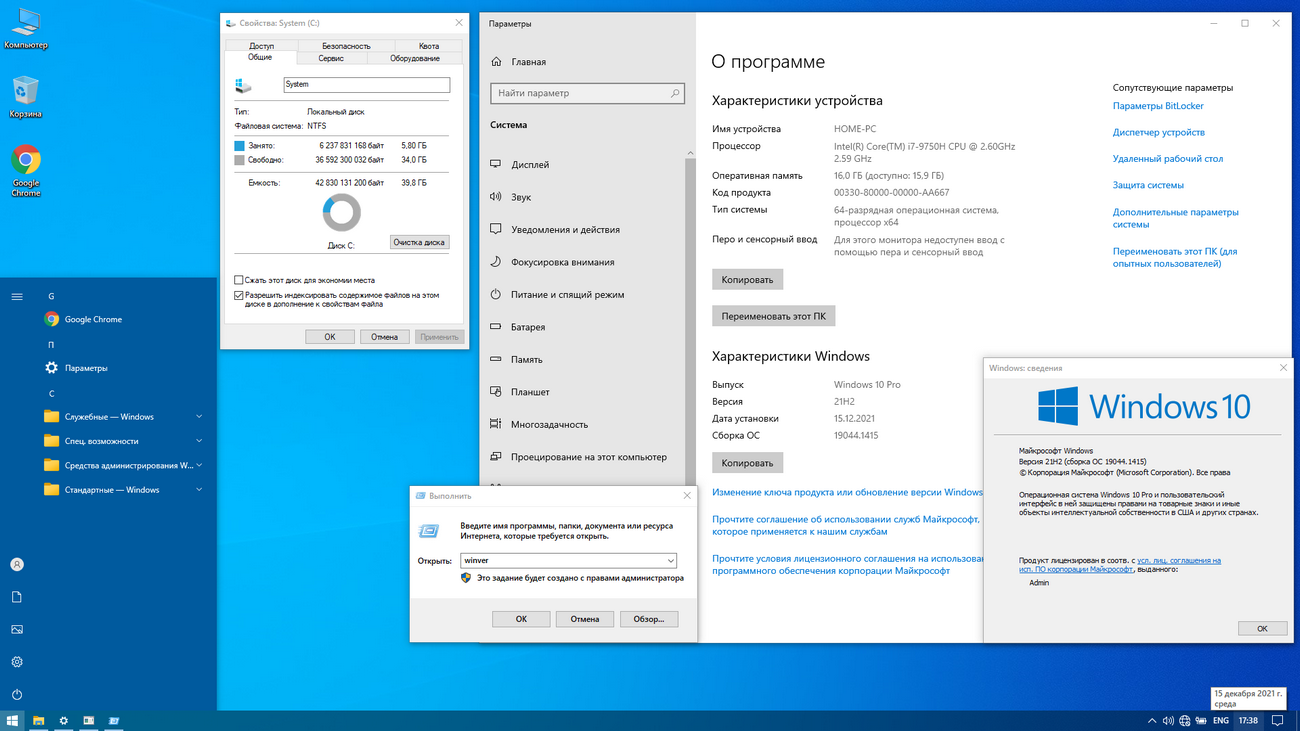Click the disk name field containing System

point(367,85)
